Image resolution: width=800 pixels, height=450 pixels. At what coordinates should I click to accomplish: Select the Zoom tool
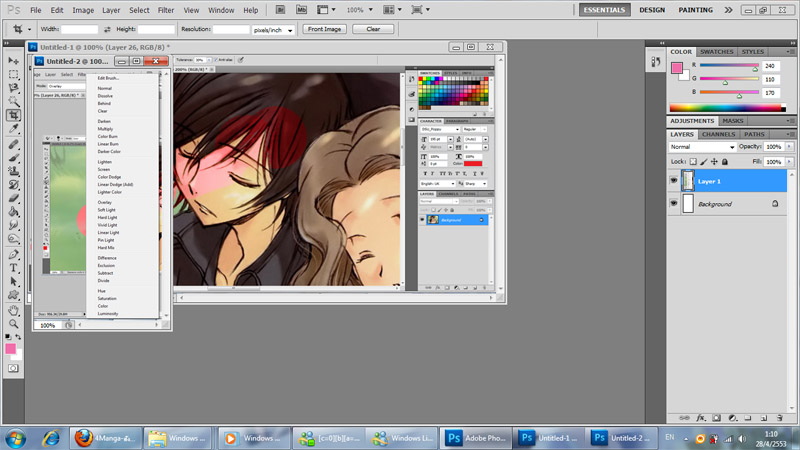[13, 324]
